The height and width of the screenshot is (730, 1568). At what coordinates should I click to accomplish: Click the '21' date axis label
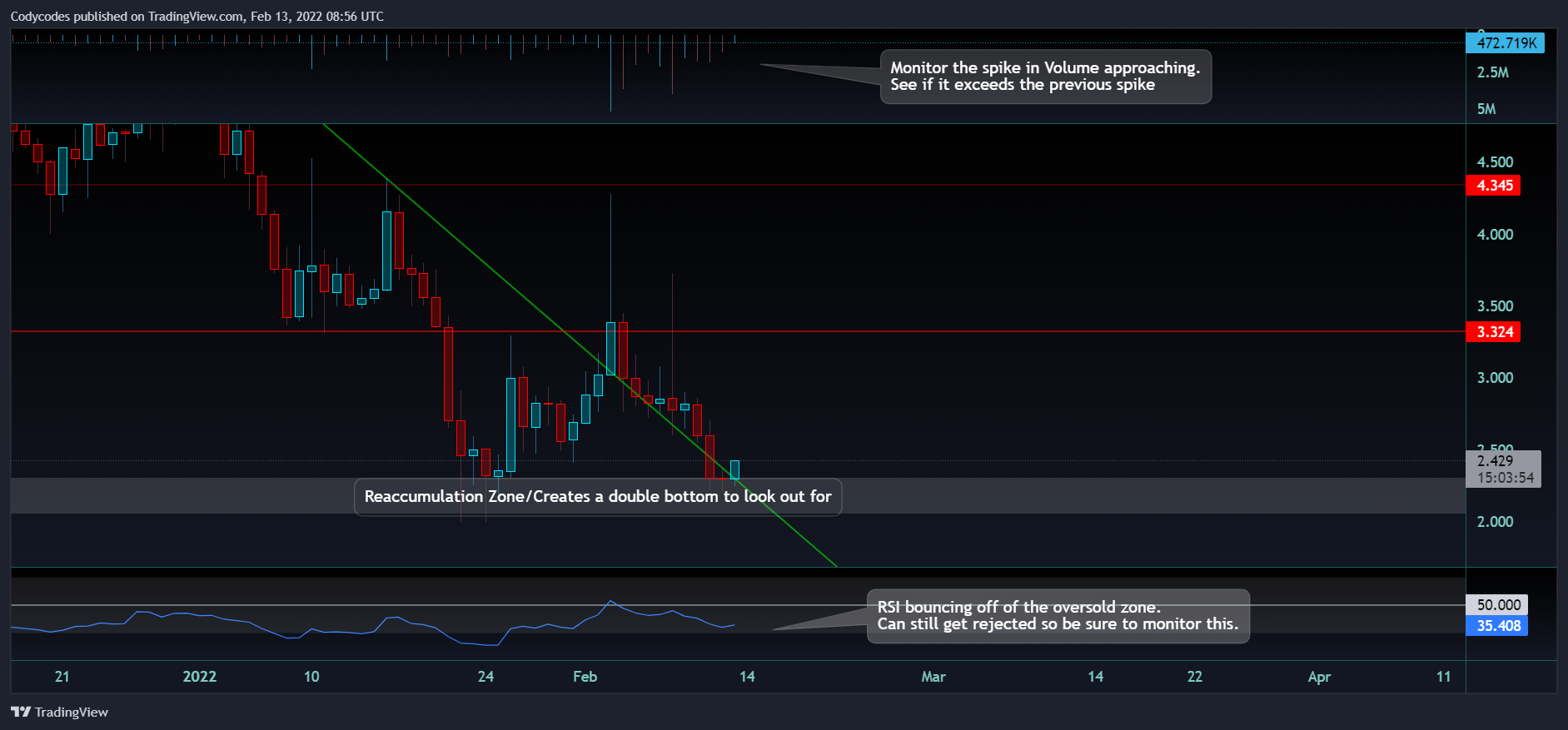point(62,677)
